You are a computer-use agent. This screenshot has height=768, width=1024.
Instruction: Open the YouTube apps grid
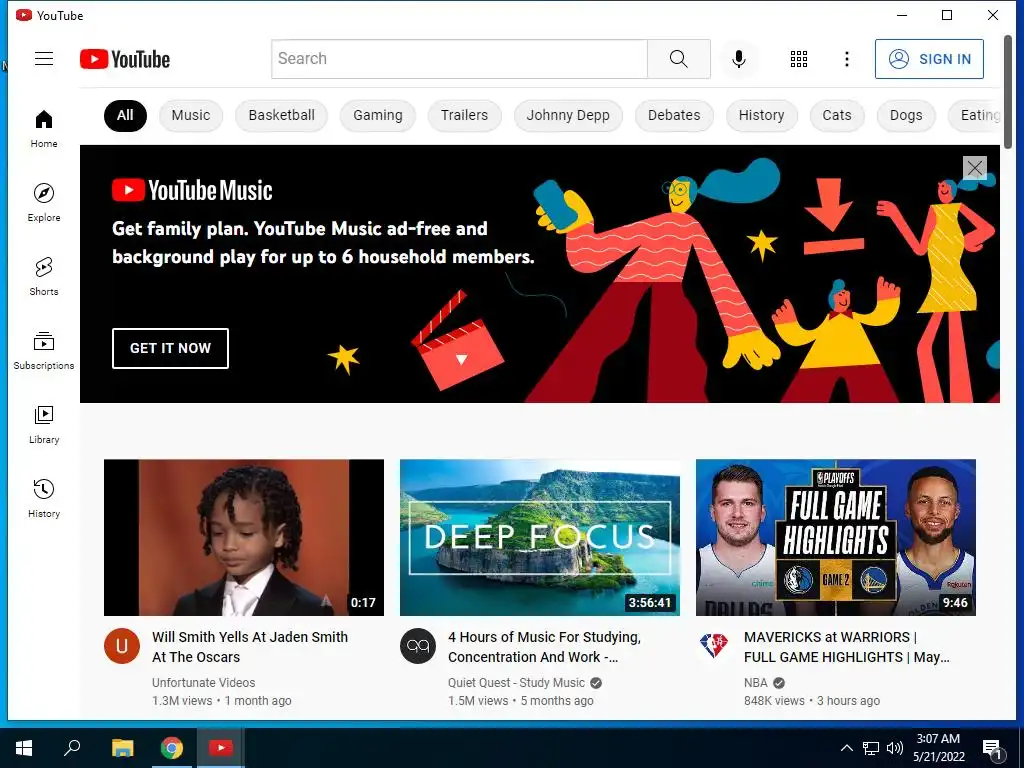click(x=799, y=59)
